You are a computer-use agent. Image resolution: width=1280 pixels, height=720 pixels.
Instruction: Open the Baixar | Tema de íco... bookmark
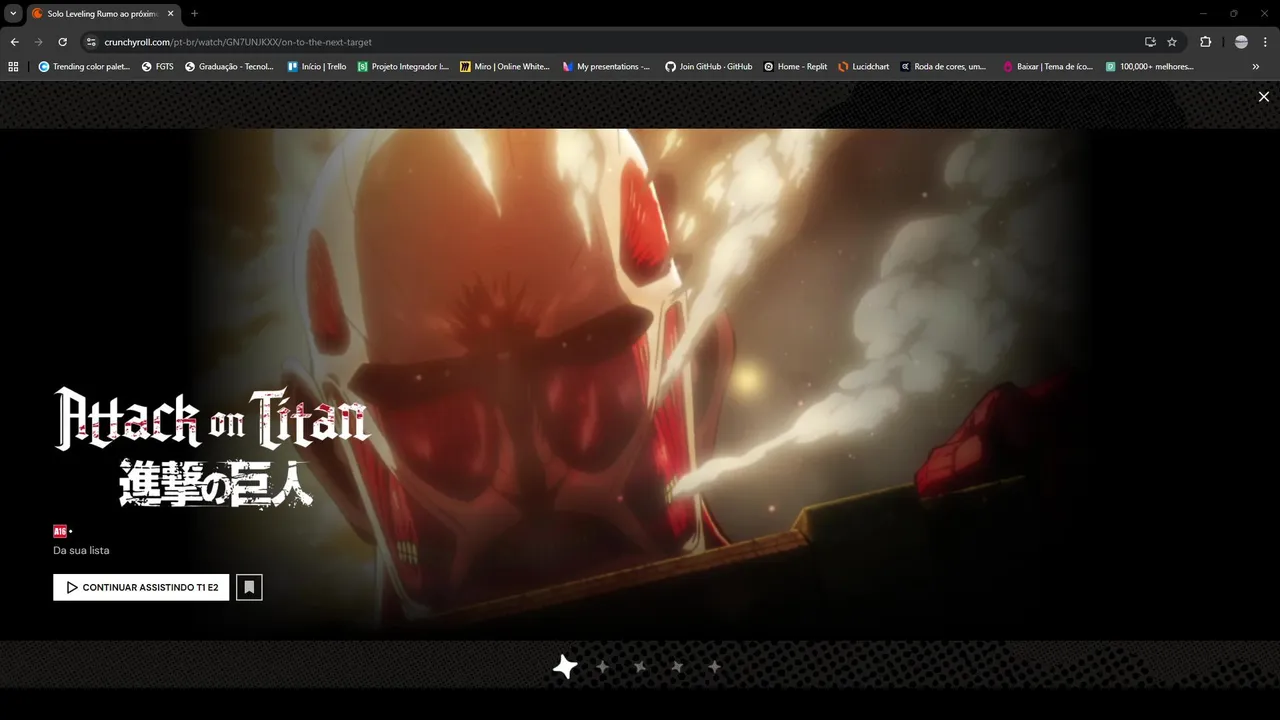coord(1048,67)
